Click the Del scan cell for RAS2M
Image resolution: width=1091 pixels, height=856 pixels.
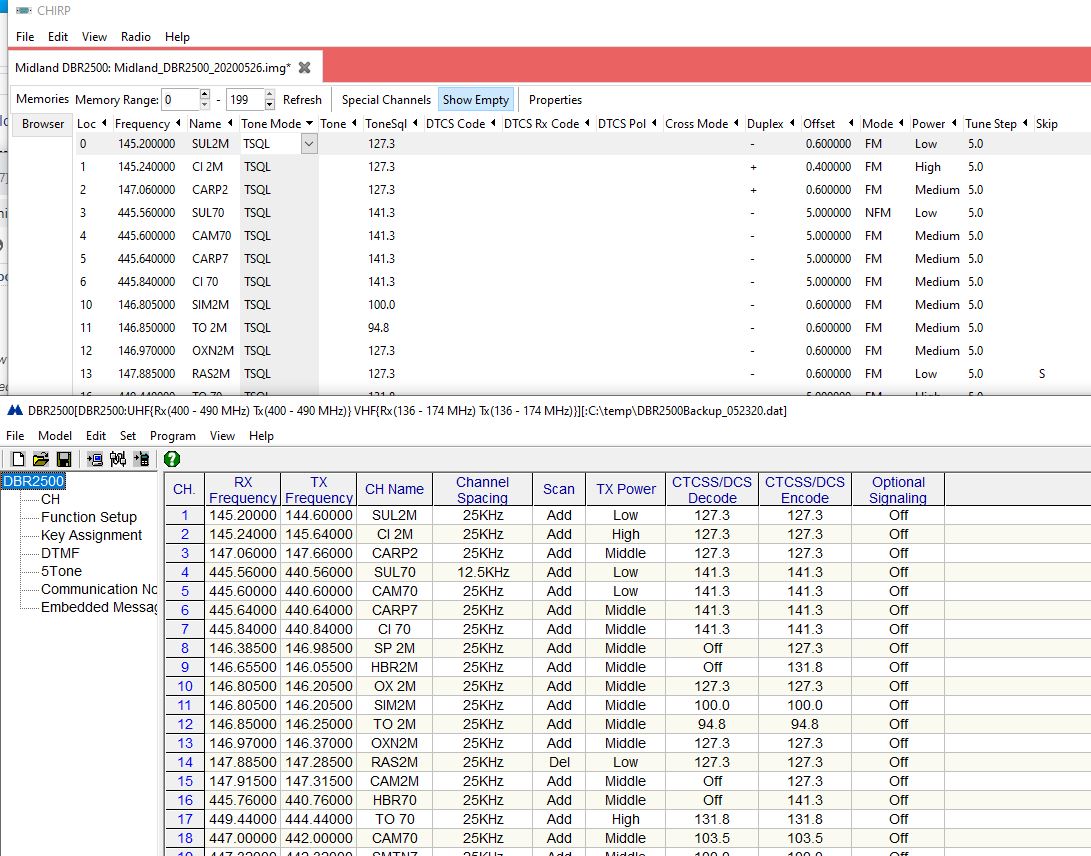coord(559,762)
